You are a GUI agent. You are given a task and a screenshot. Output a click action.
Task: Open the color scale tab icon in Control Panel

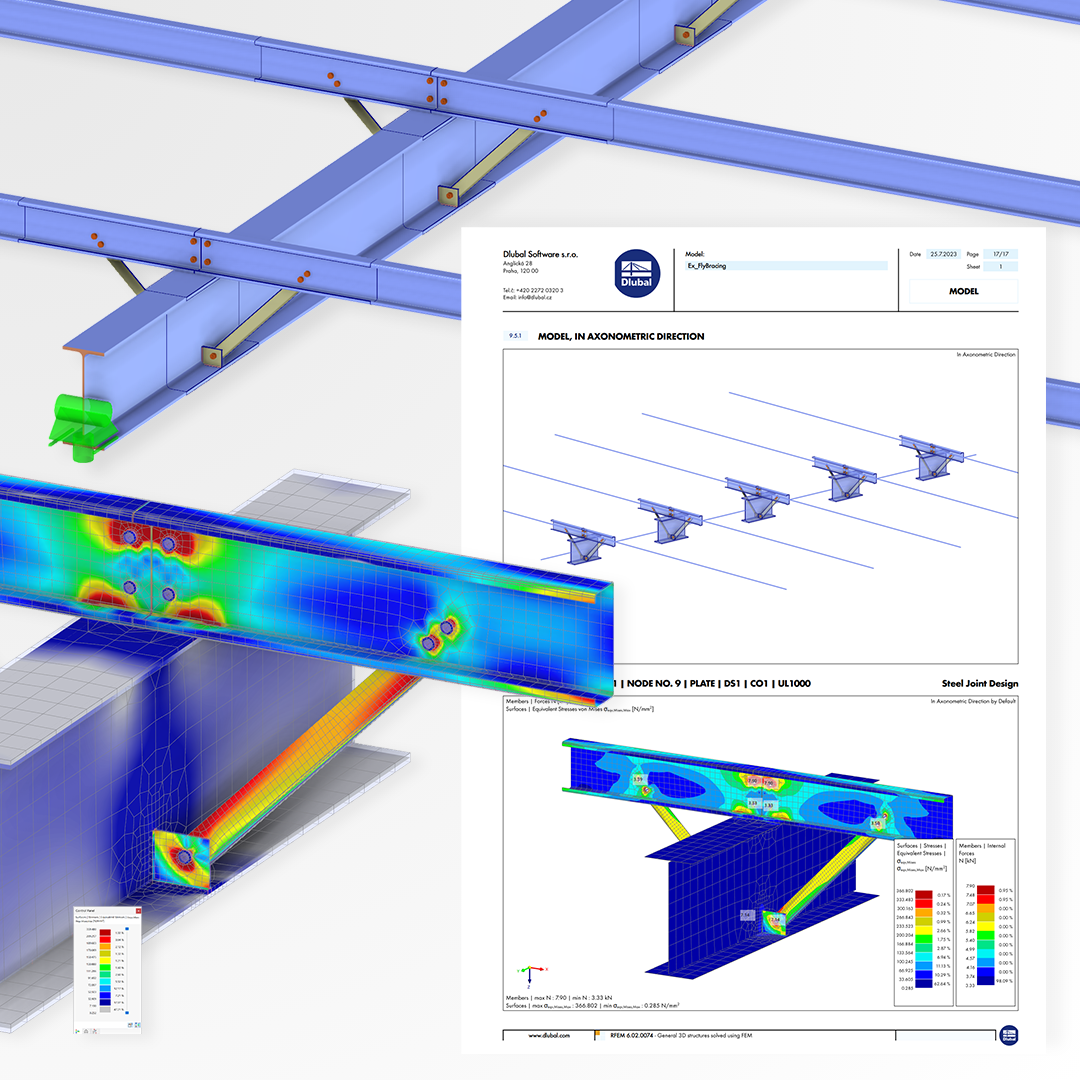tap(77, 1031)
